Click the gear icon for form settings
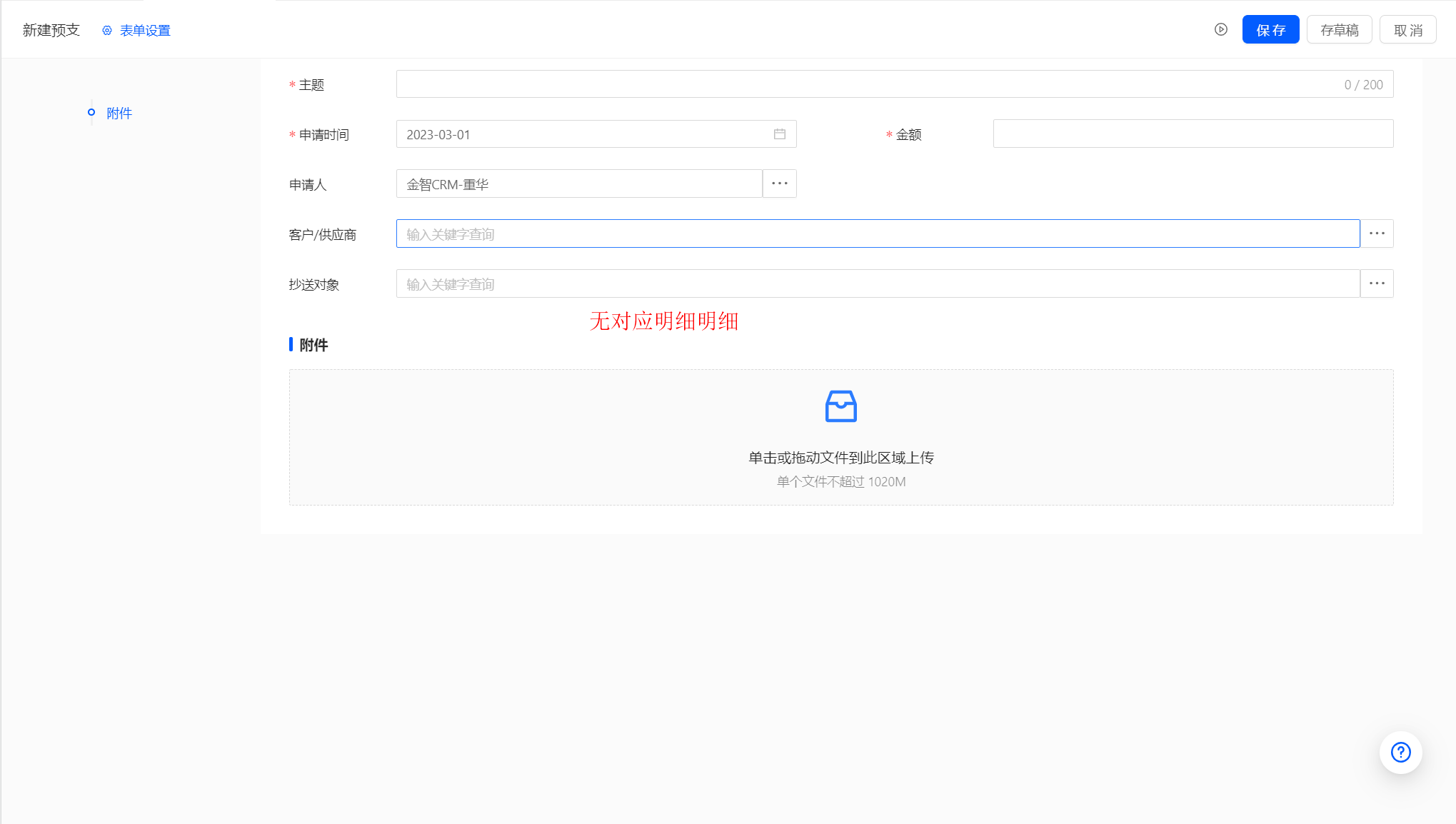The width and height of the screenshot is (1456, 824). tap(107, 31)
